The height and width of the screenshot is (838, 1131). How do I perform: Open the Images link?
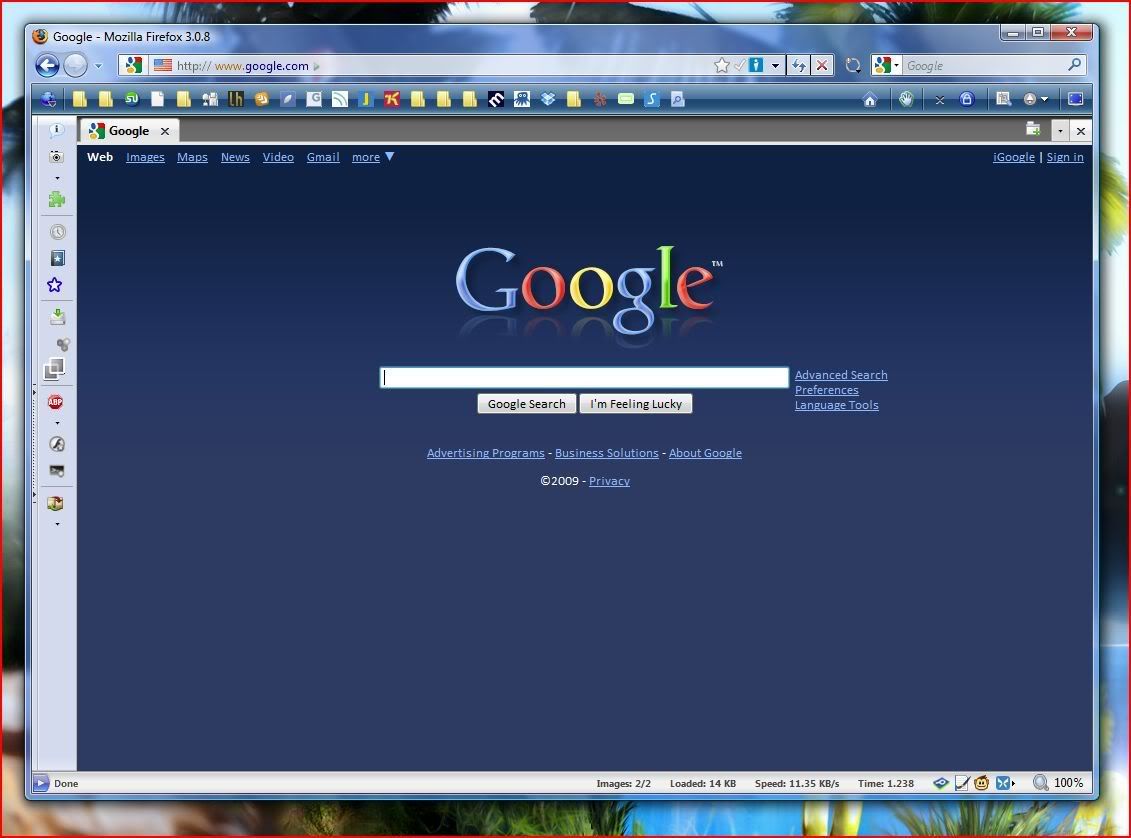point(145,157)
